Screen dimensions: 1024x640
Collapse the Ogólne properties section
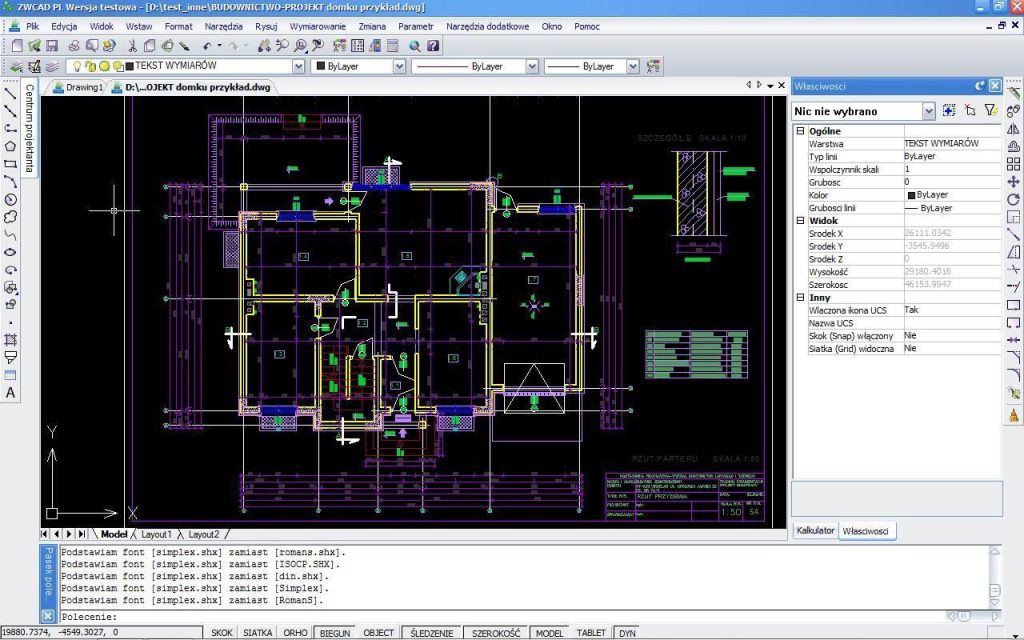click(800, 131)
